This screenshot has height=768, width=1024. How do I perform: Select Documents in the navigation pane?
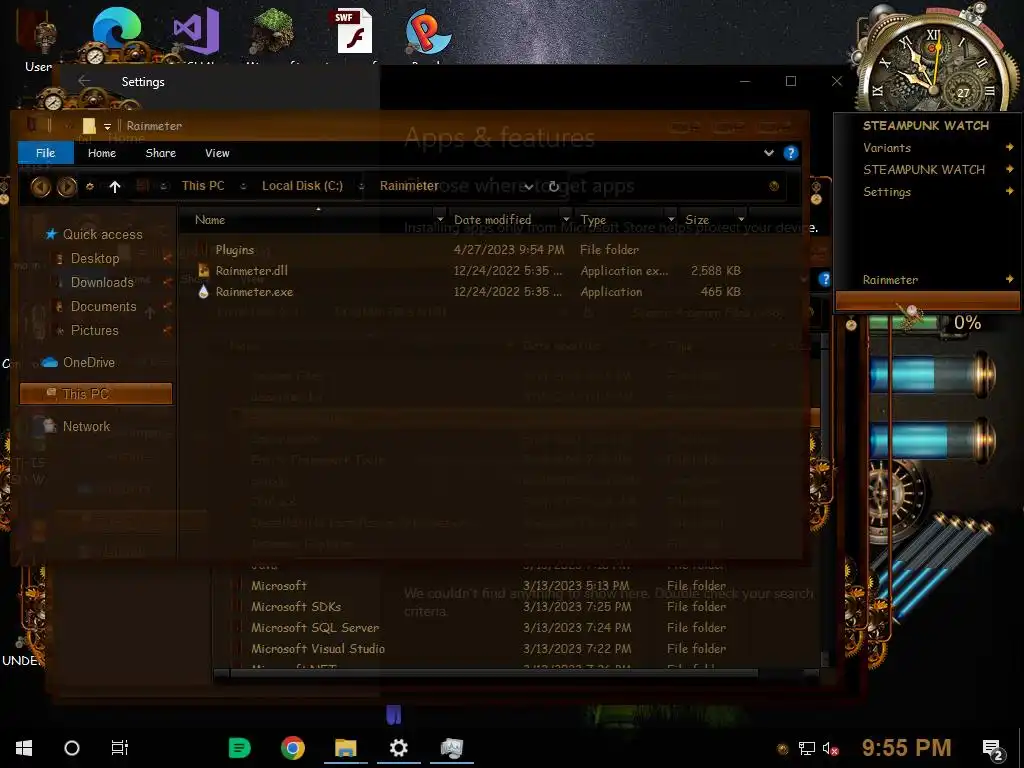tap(104, 307)
